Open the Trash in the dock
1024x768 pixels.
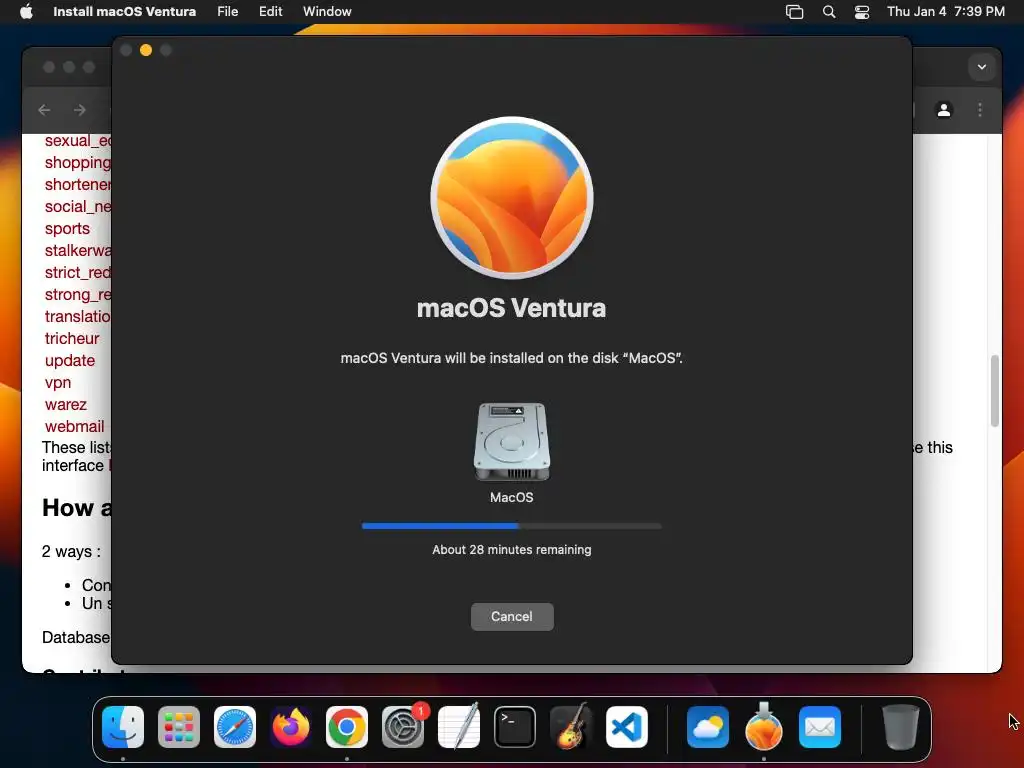click(x=901, y=727)
